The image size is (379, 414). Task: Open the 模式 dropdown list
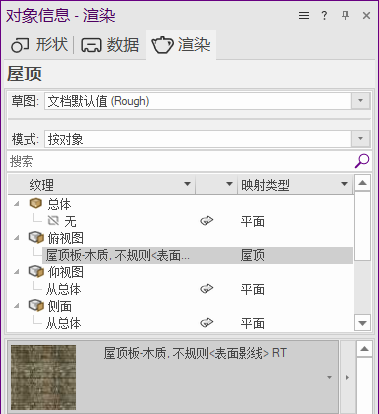tap(360, 139)
